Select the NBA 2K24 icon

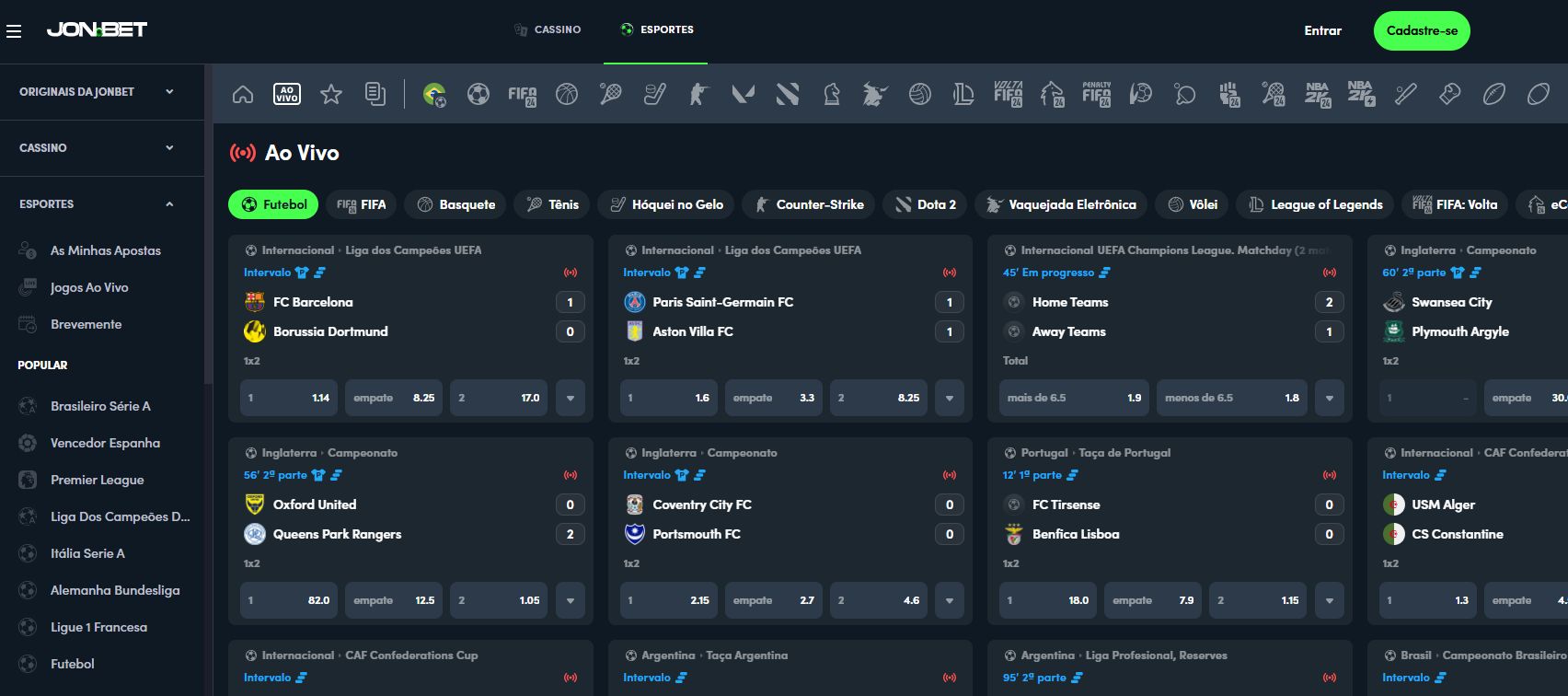[1318, 94]
